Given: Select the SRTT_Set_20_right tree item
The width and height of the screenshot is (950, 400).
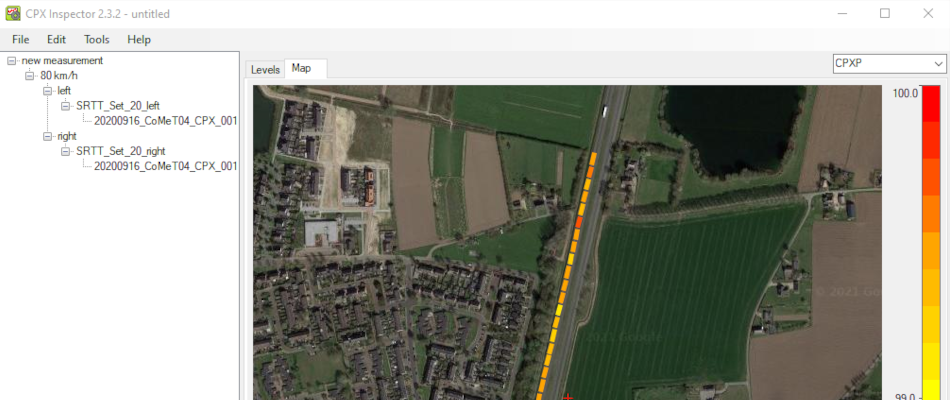Looking at the screenshot, I should click(120, 151).
